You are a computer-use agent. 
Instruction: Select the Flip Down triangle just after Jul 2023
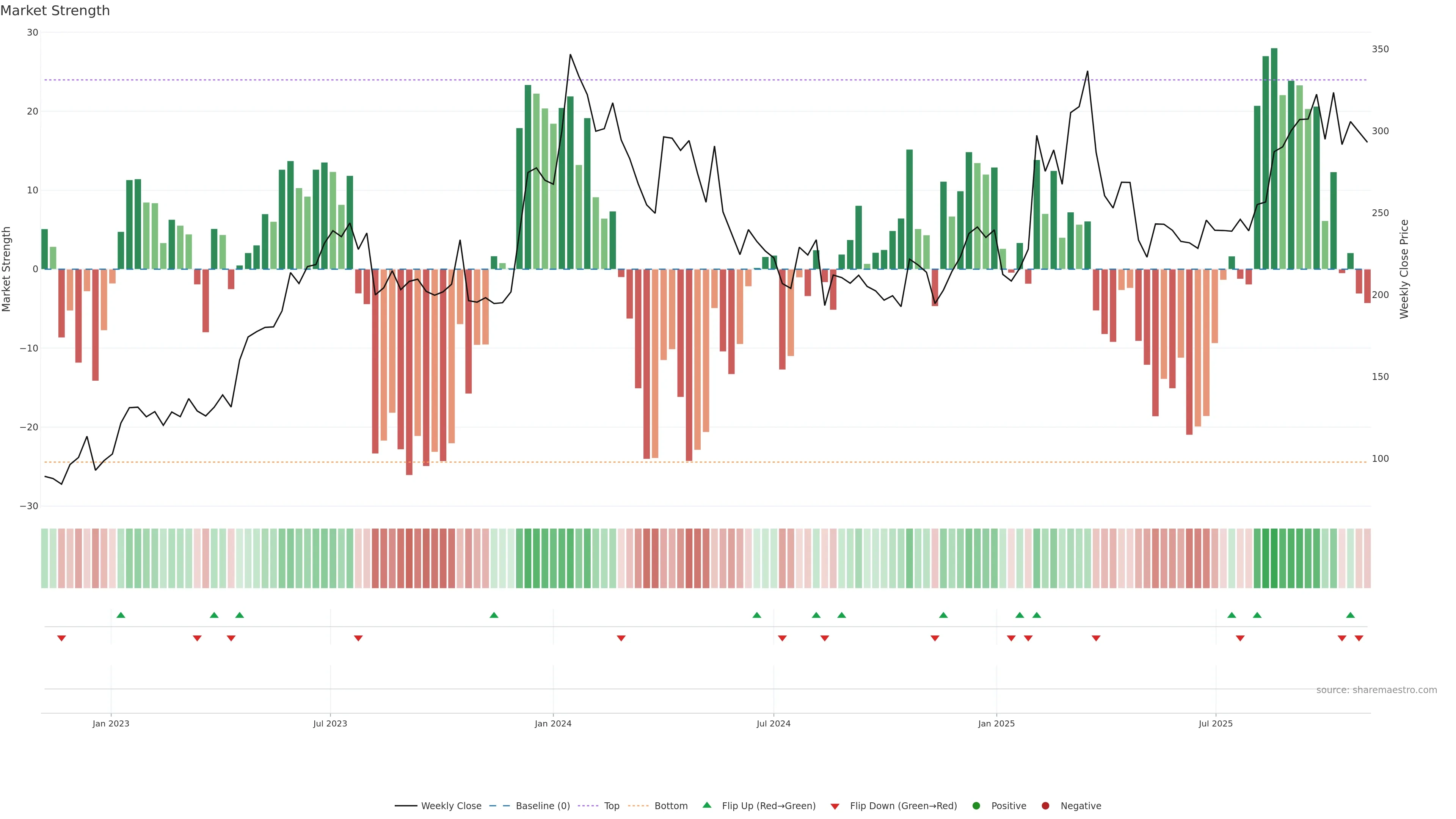[x=358, y=638]
